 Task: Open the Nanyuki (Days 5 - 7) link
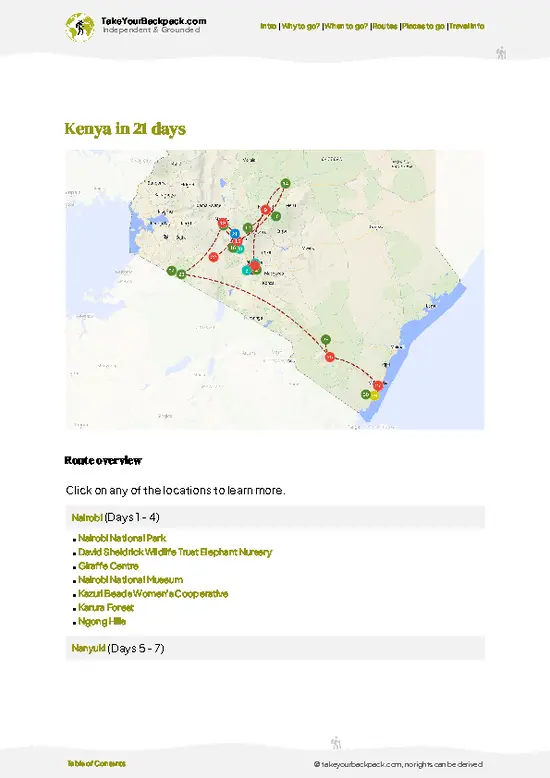pyautogui.click(x=88, y=648)
